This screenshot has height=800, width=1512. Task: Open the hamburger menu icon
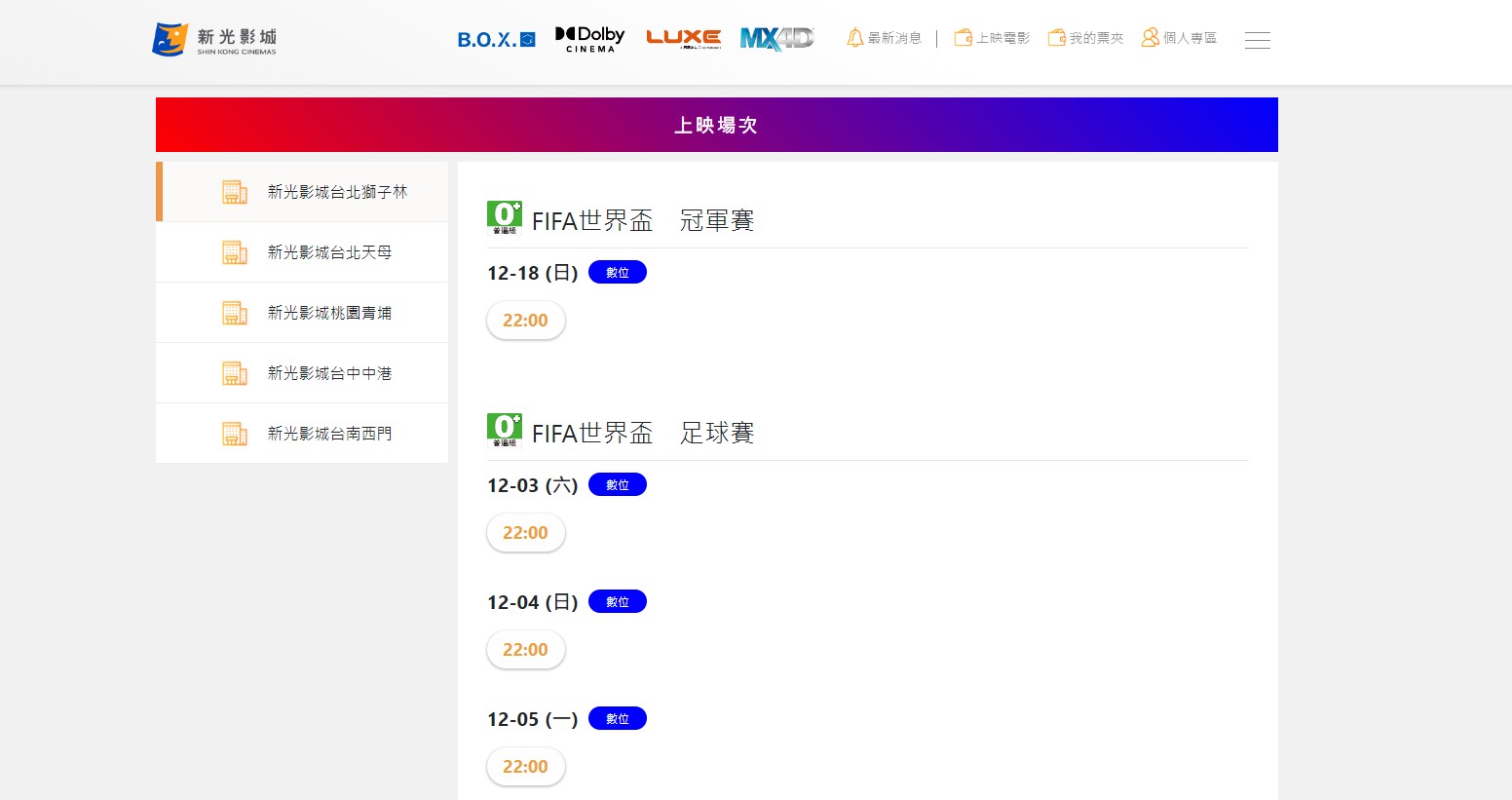(x=1258, y=40)
